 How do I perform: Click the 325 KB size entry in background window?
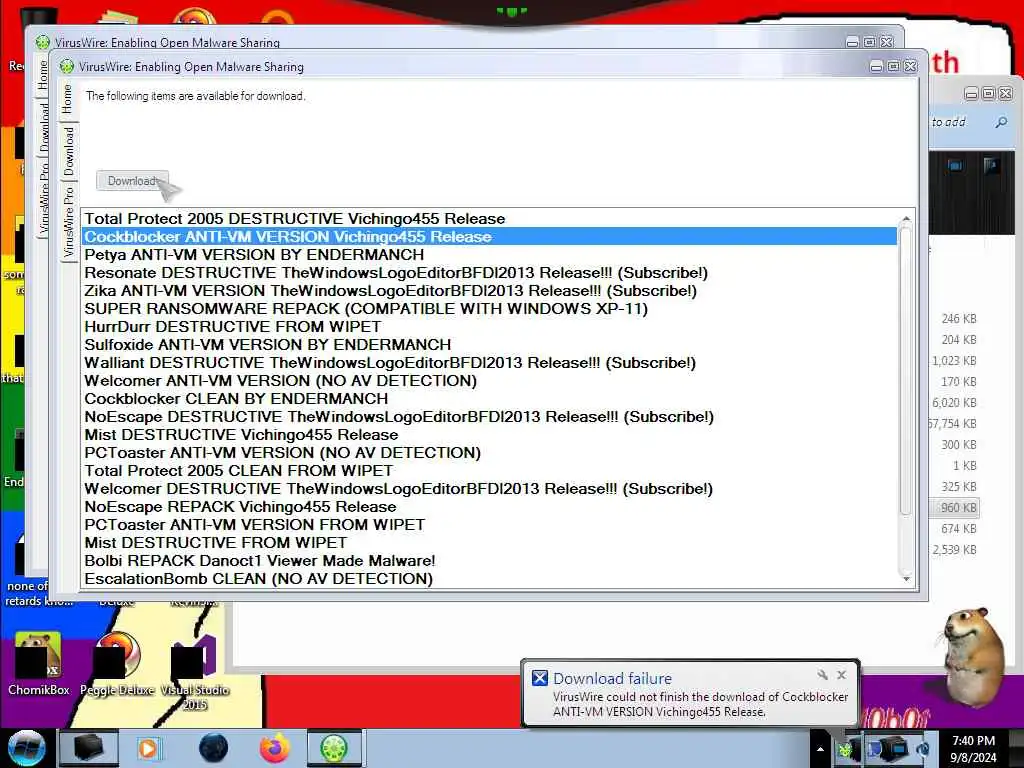pyautogui.click(x=959, y=487)
